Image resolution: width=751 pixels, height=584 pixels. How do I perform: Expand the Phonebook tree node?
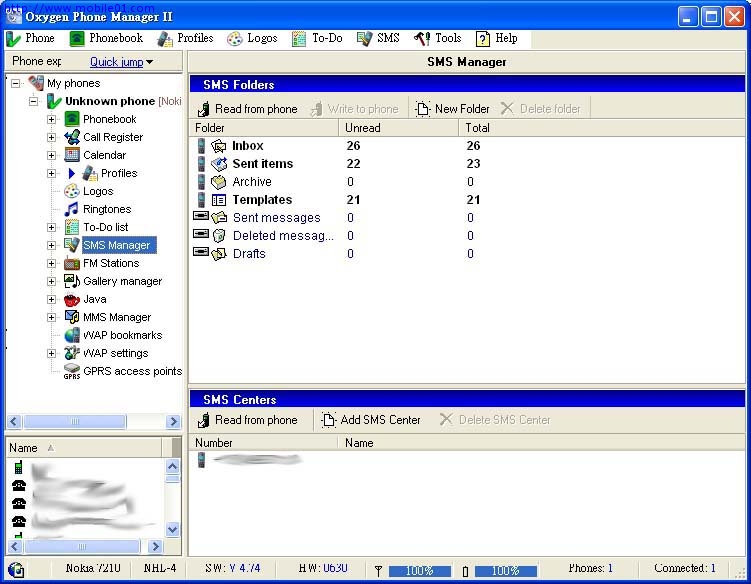tap(51, 119)
